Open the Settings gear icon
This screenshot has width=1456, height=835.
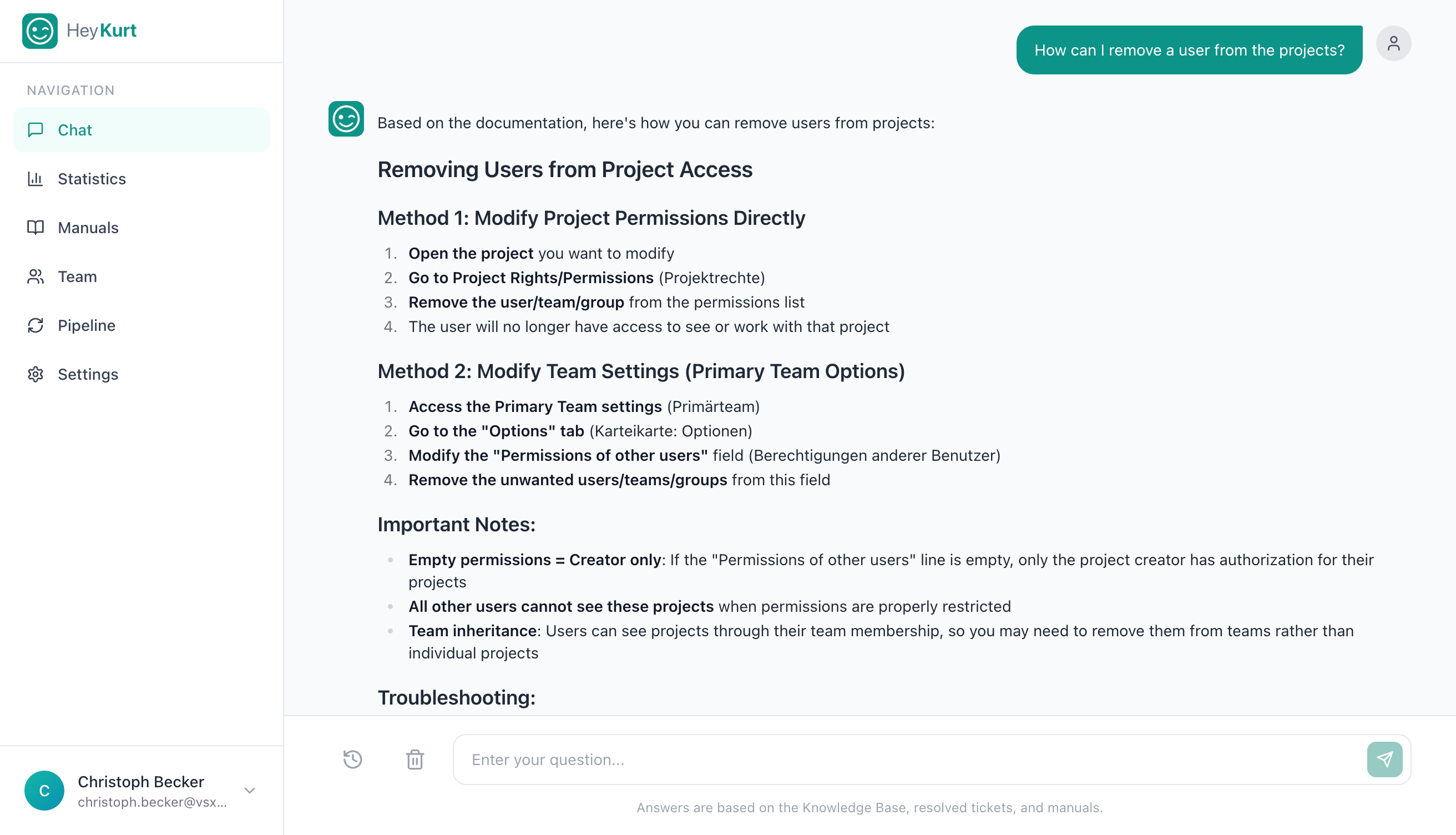tap(36, 374)
